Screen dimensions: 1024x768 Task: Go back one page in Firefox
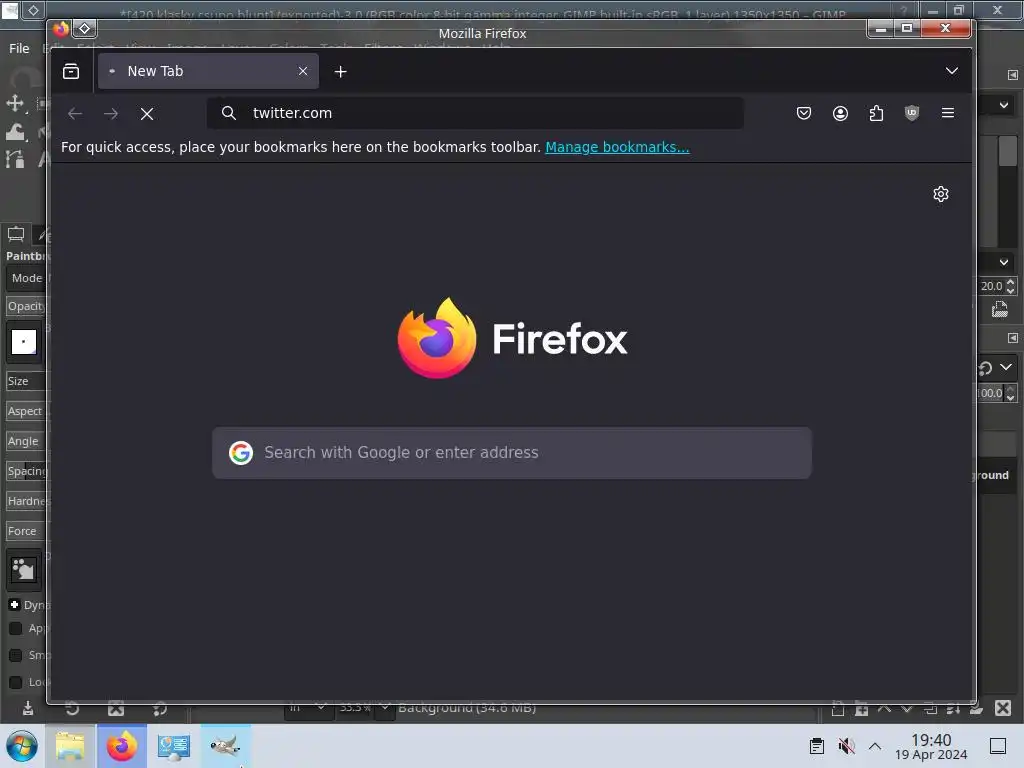75,114
